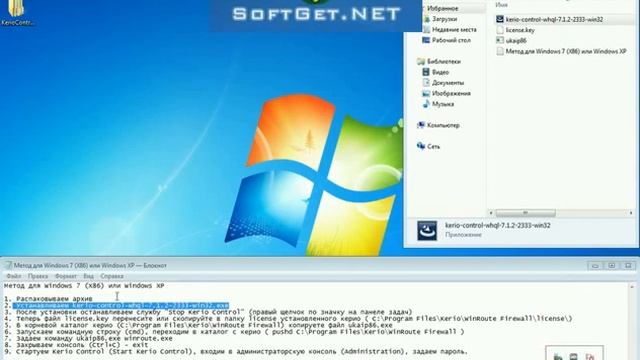Click line 5 about ukaip86.exe copying in Notepad

(x=198, y=325)
